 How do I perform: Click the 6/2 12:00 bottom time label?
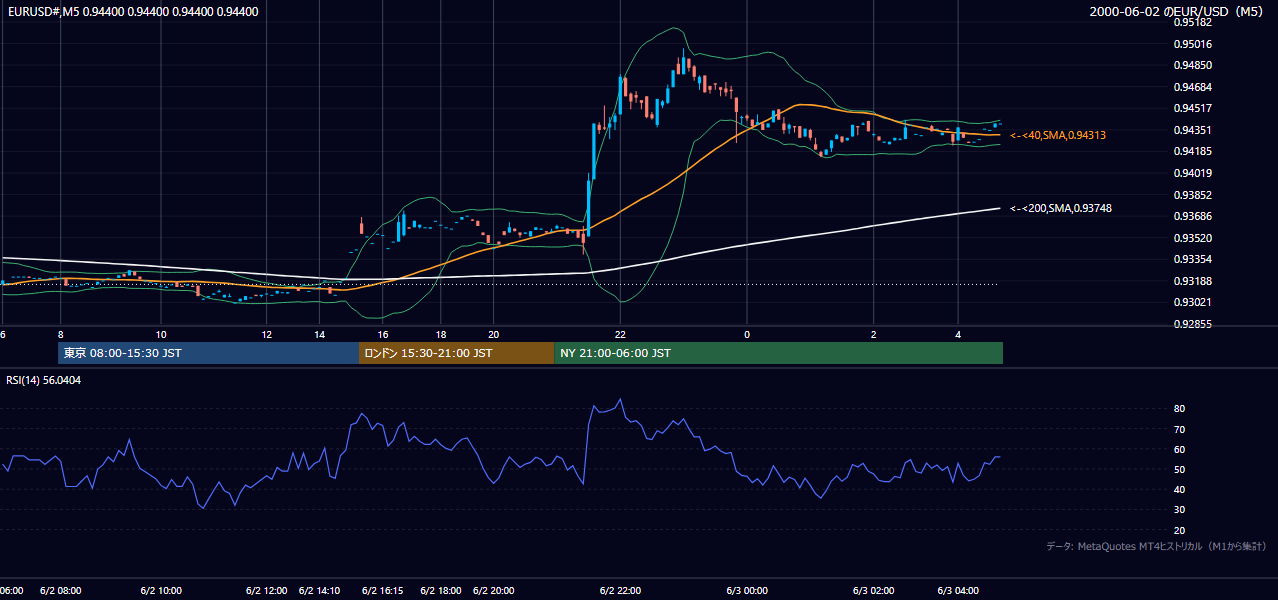coord(267,591)
